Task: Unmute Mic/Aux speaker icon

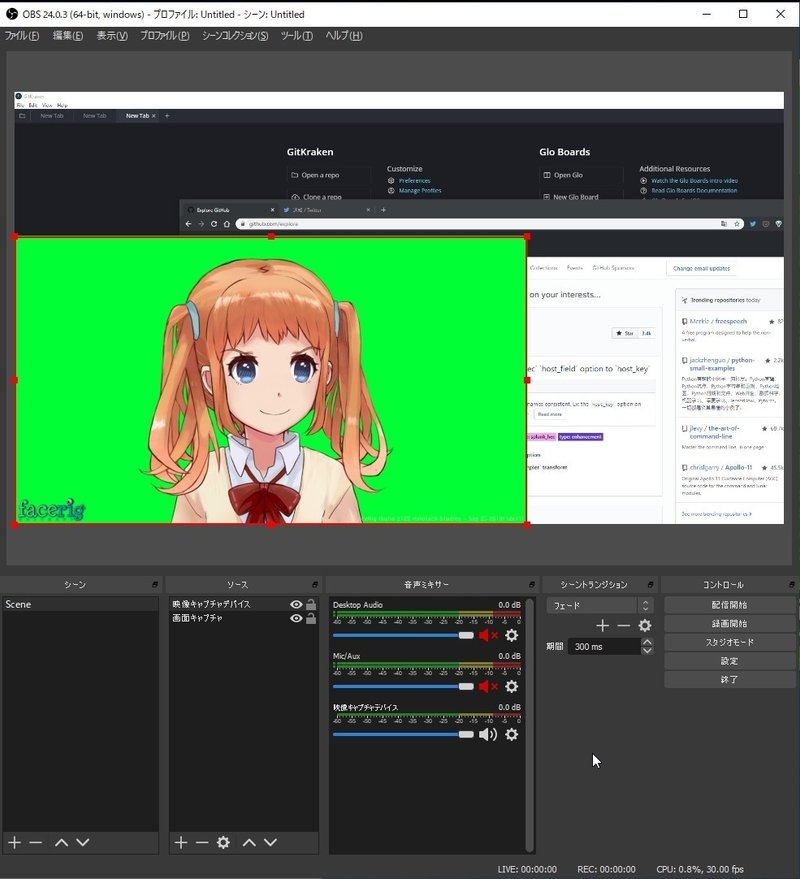Action: [488, 686]
